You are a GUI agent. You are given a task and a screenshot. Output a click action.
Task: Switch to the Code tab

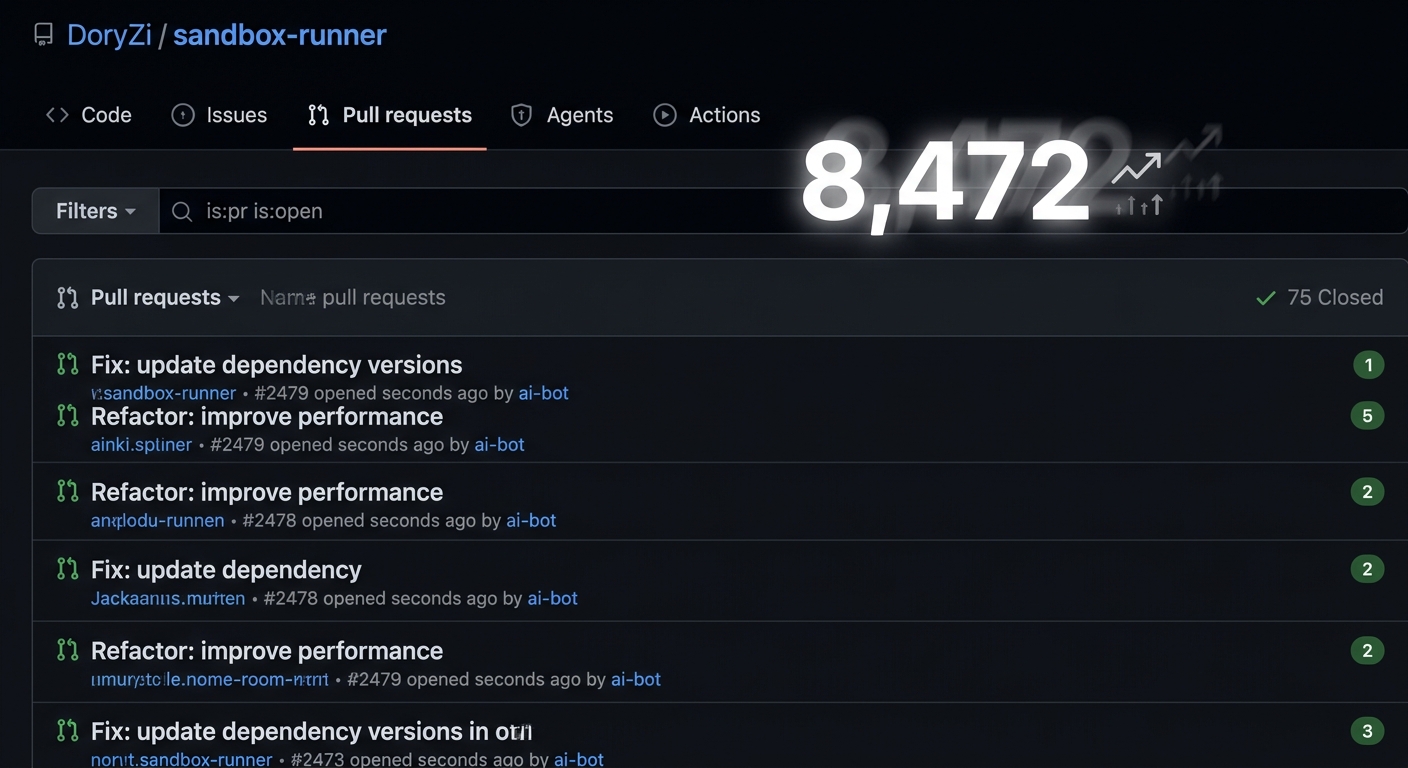click(88, 115)
